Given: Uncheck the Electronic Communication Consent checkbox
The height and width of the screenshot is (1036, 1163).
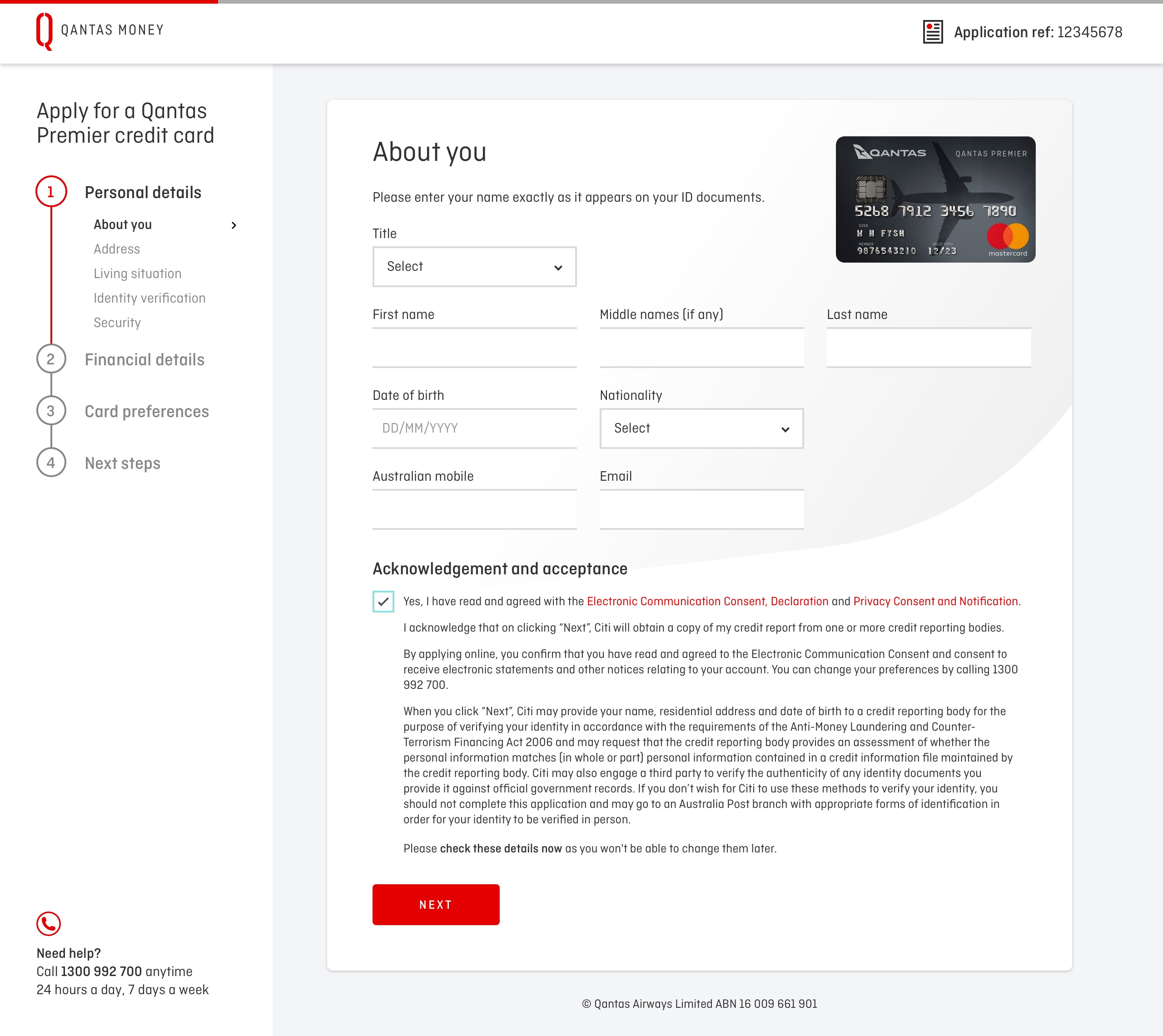Looking at the screenshot, I should click(383, 601).
